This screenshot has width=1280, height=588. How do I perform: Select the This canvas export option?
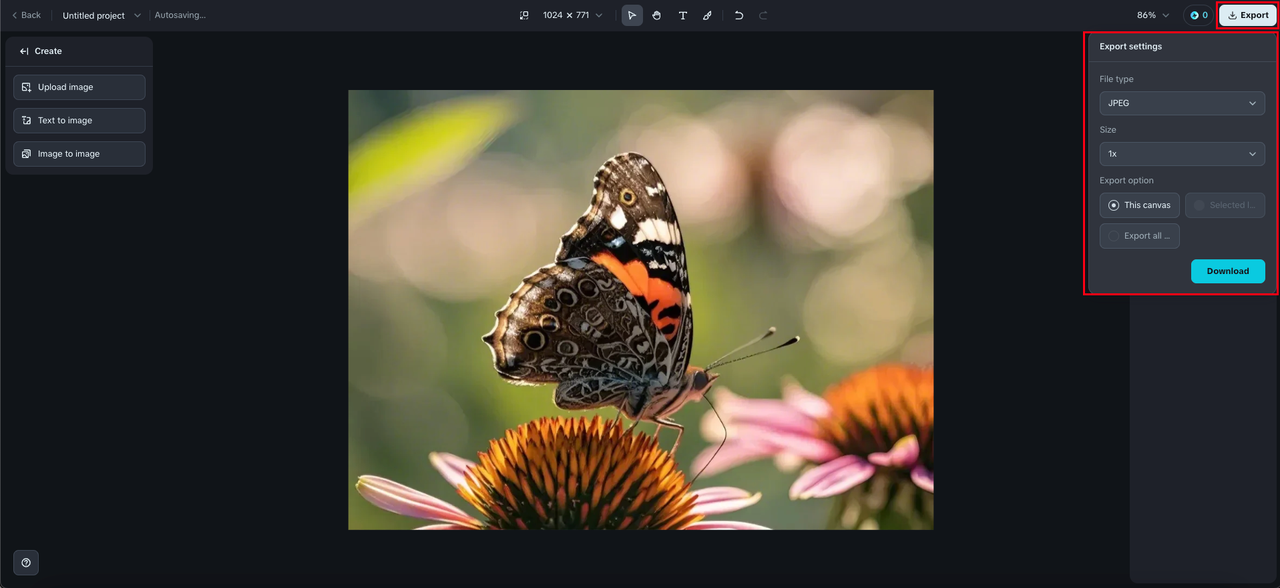point(1139,205)
